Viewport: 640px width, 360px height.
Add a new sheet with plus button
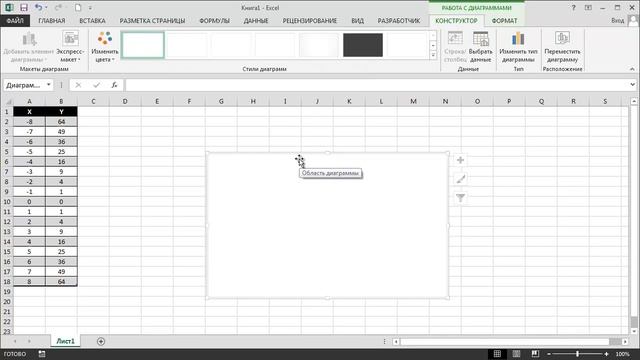pyautogui.click(x=101, y=341)
